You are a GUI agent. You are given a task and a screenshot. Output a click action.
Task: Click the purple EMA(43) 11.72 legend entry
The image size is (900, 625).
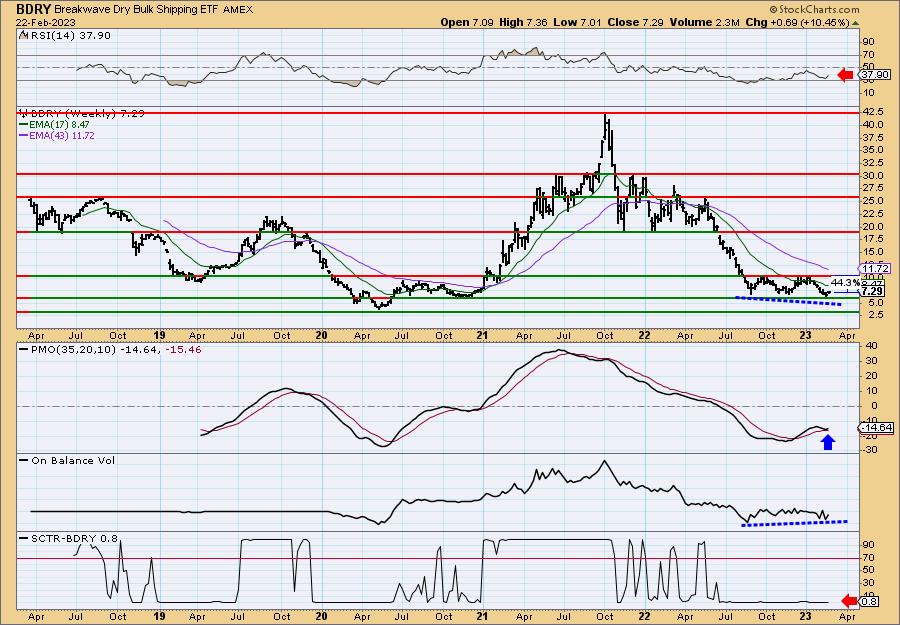click(x=57, y=135)
